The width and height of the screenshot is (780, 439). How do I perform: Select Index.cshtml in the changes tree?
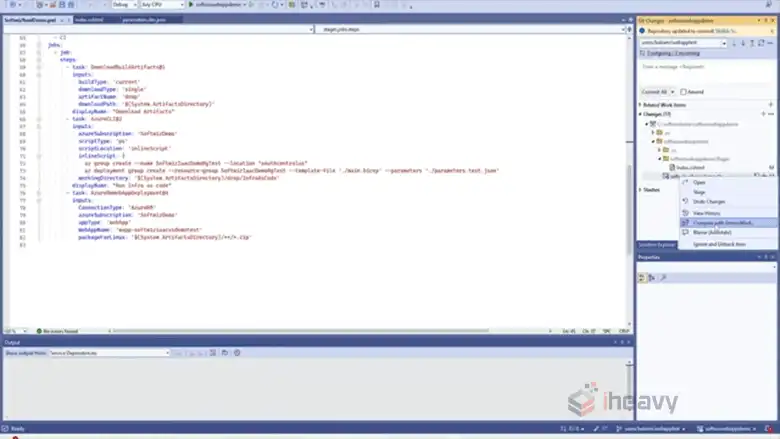tap(690, 168)
